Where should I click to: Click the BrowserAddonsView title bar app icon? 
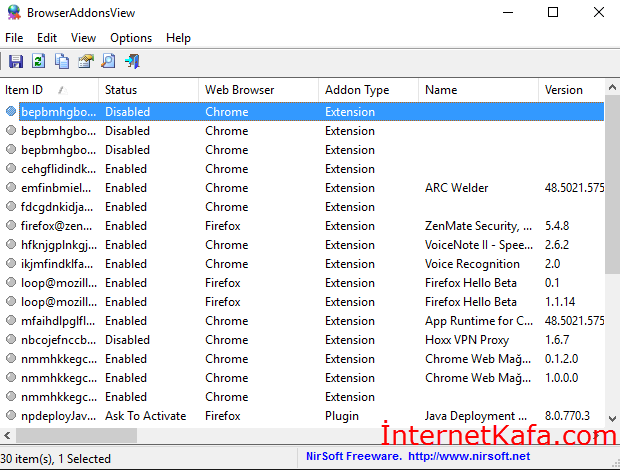(x=14, y=12)
